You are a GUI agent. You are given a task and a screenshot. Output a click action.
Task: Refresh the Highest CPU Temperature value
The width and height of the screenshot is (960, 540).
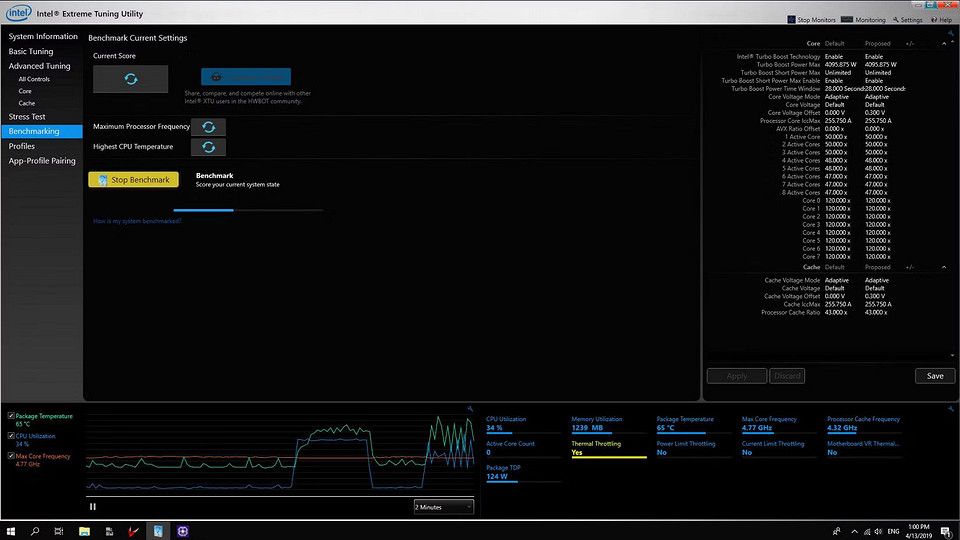[x=208, y=147]
